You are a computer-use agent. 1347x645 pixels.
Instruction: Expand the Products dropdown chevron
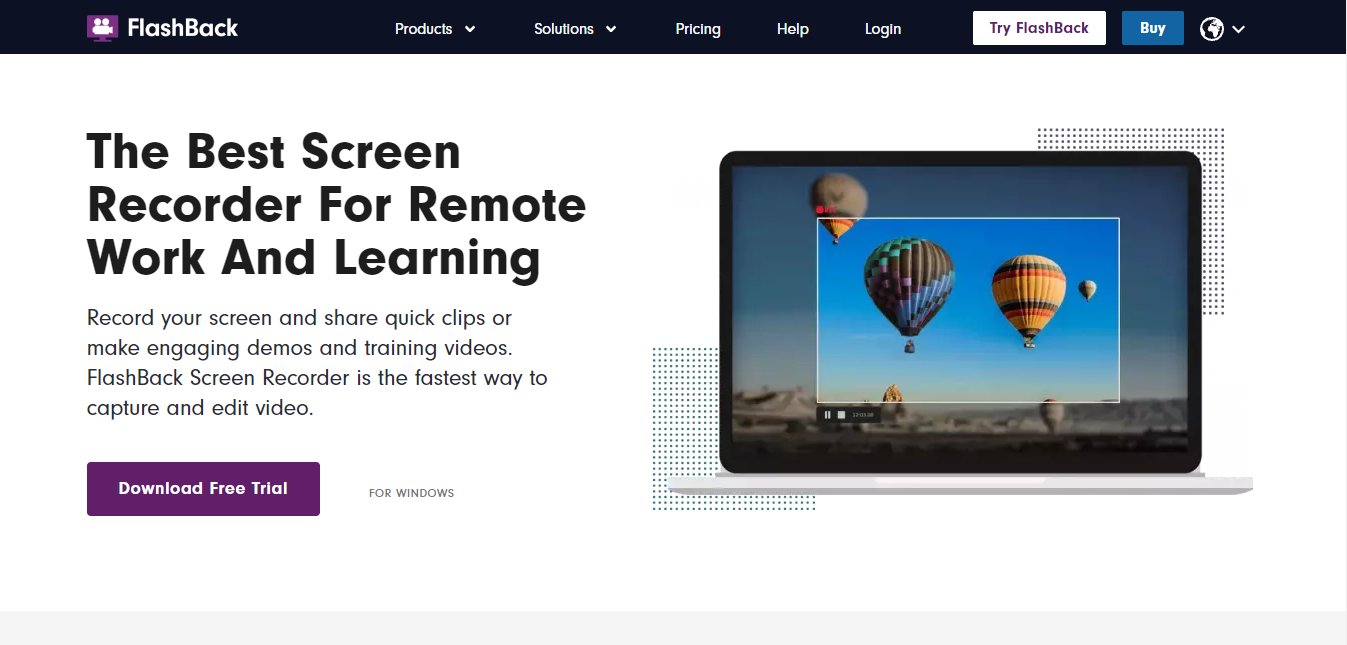point(470,29)
